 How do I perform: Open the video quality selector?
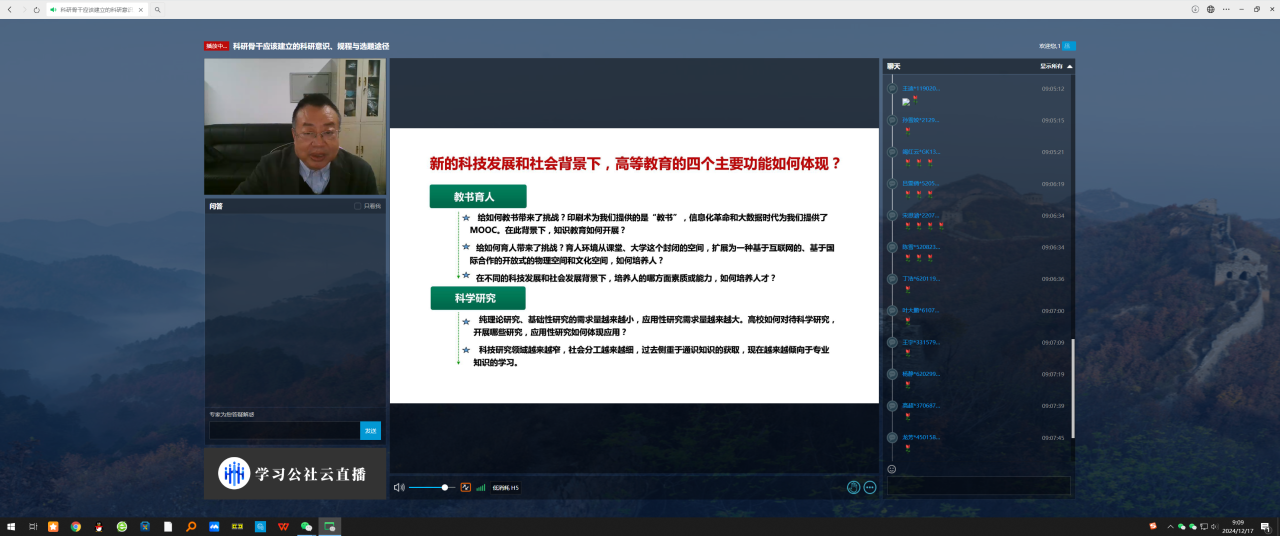[506, 488]
